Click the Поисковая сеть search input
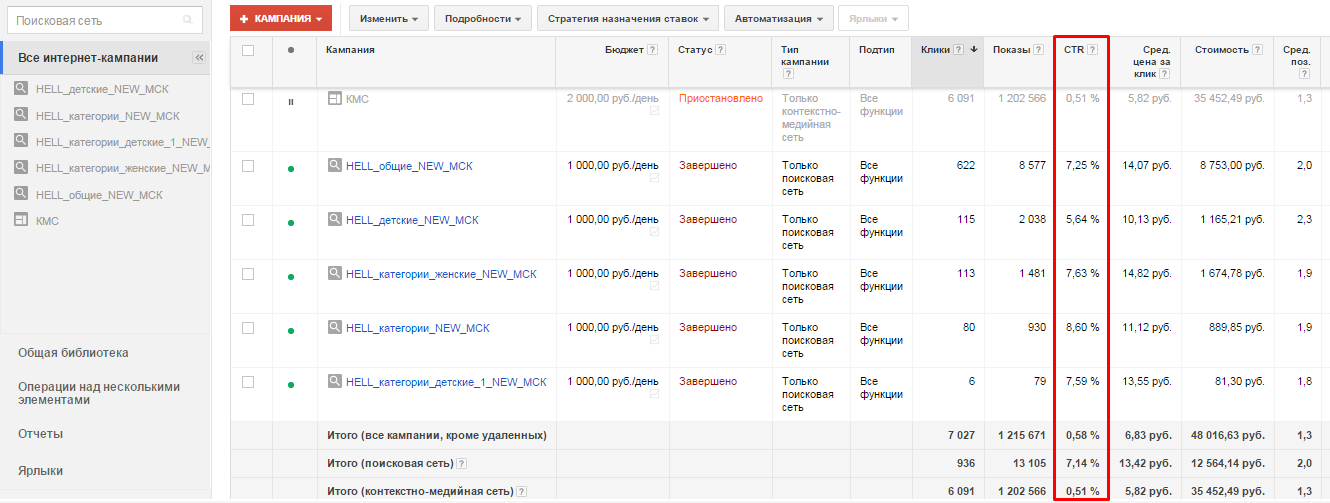This screenshot has width=1330, height=503. (95, 20)
